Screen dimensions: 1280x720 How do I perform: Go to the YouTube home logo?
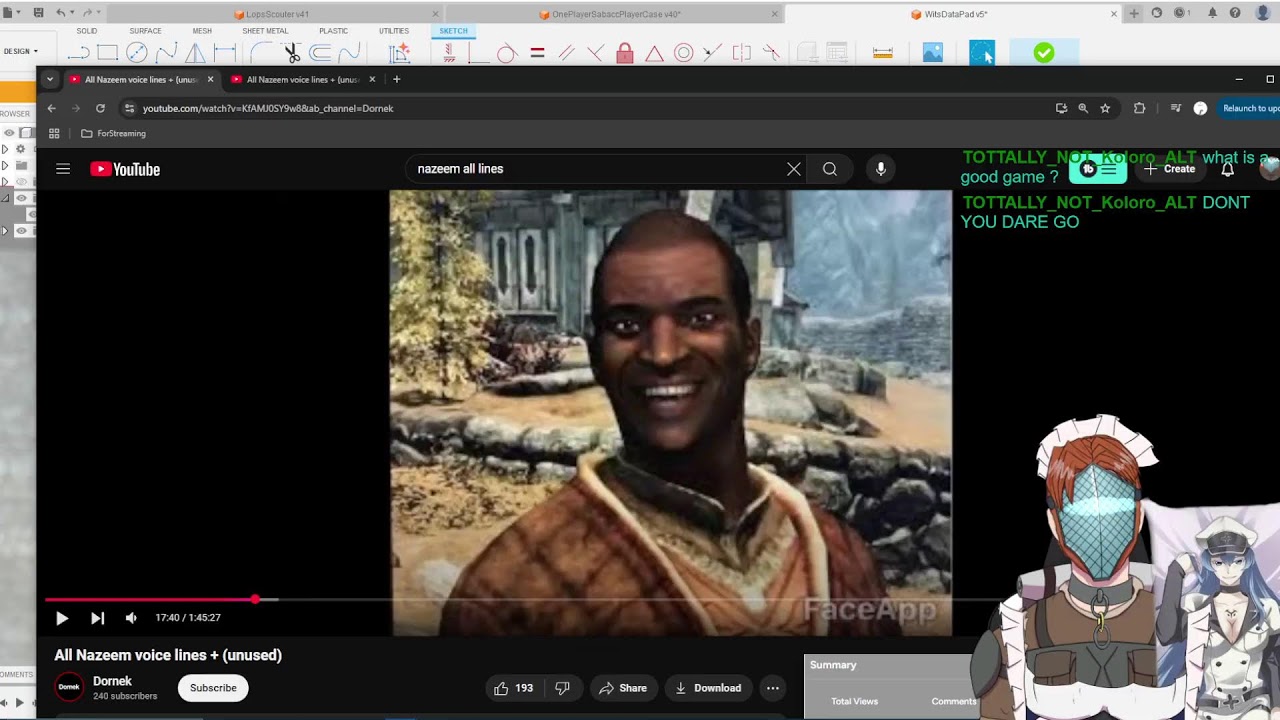point(125,169)
